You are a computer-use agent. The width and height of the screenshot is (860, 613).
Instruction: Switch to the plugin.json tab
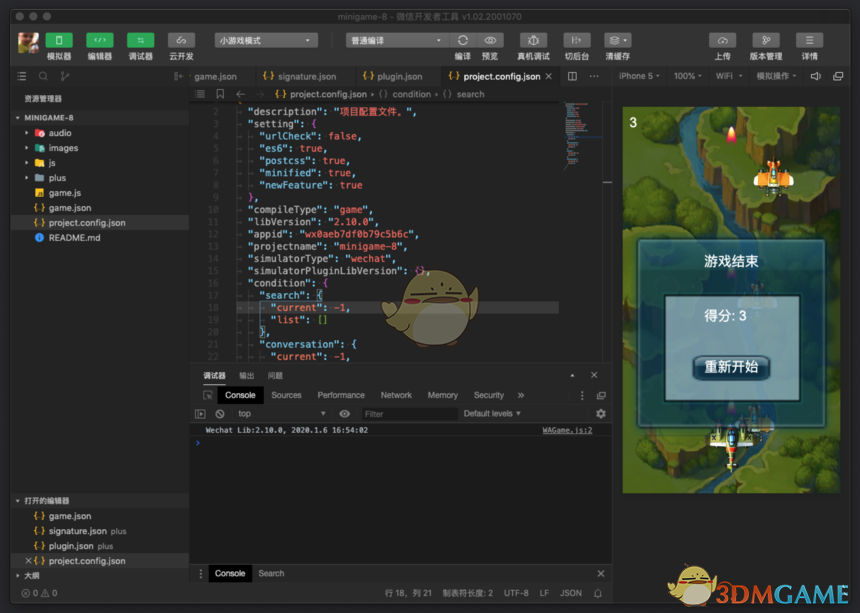pos(393,77)
